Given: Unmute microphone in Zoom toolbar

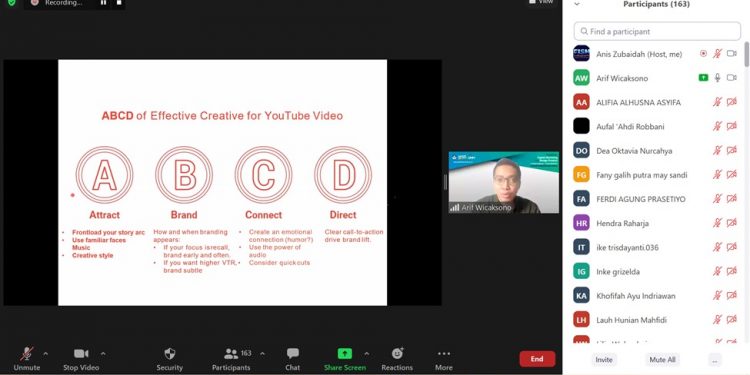Looking at the screenshot, I should 27,359.
